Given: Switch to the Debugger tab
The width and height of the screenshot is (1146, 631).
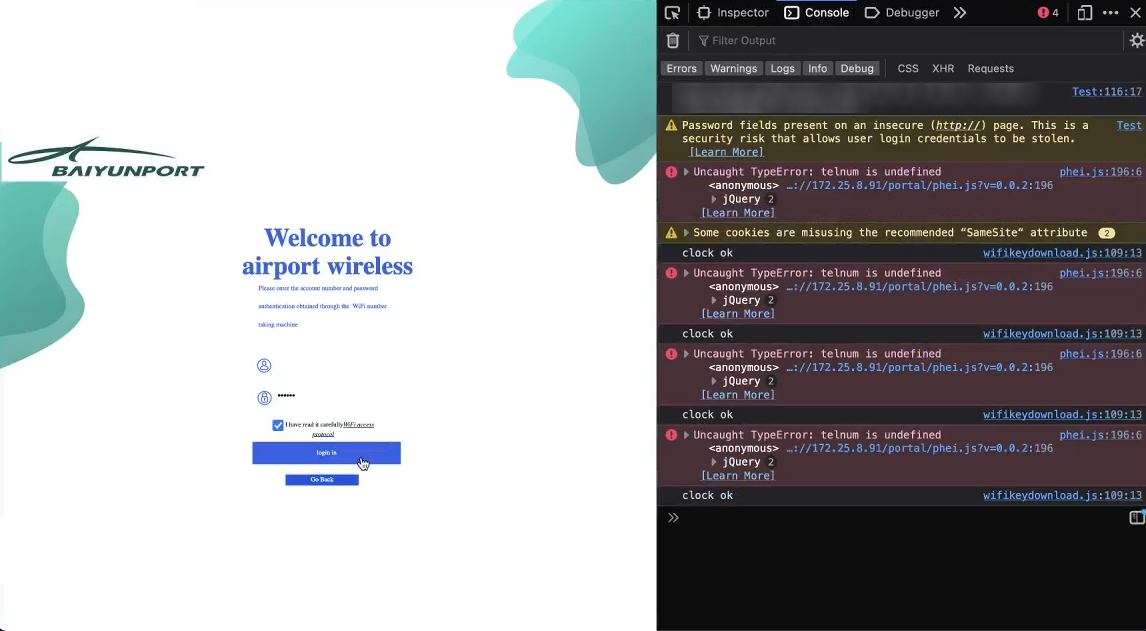Looking at the screenshot, I should (x=902, y=13).
